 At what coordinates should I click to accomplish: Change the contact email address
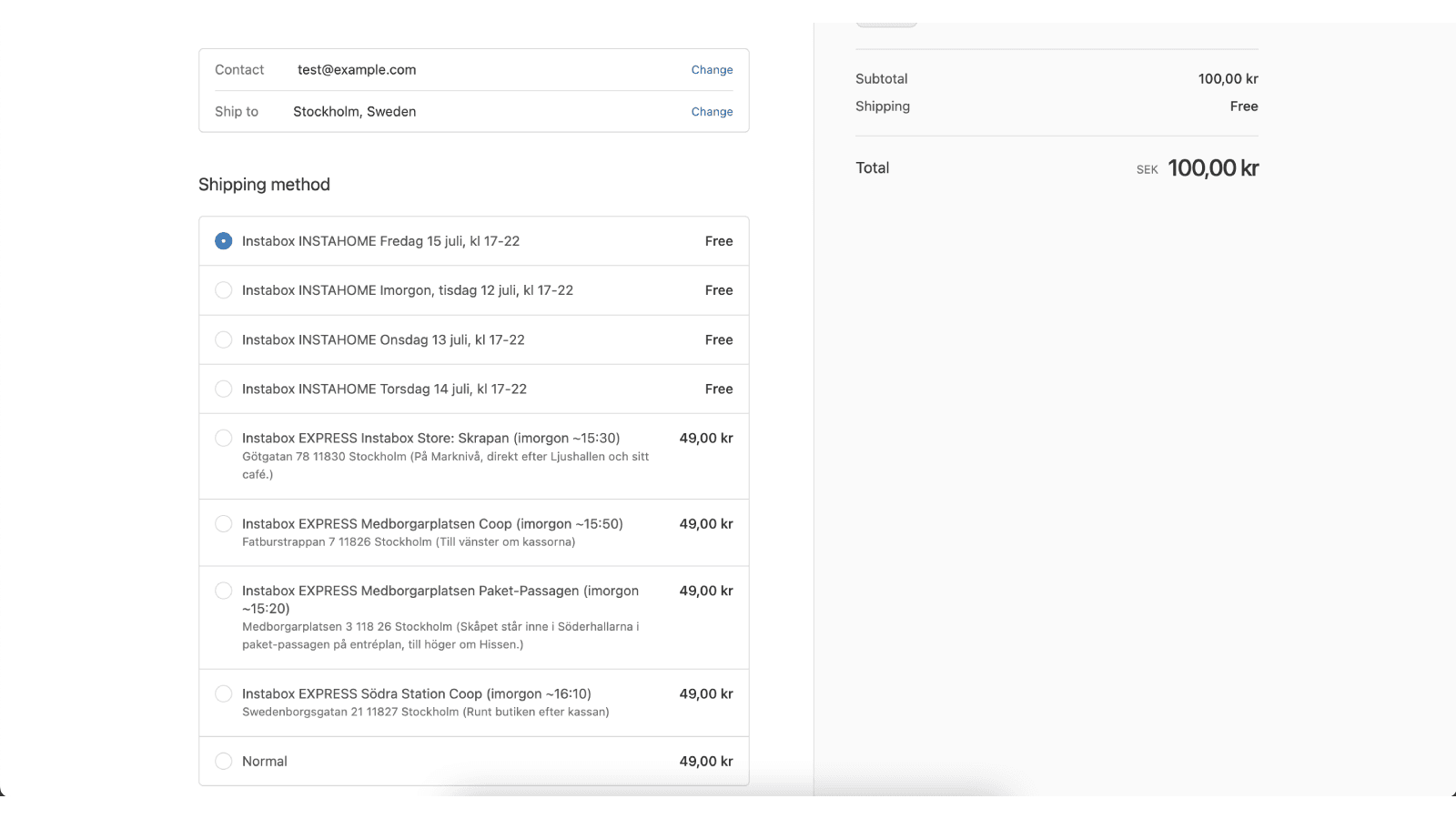pyautogui.click(x=712, y=69)
